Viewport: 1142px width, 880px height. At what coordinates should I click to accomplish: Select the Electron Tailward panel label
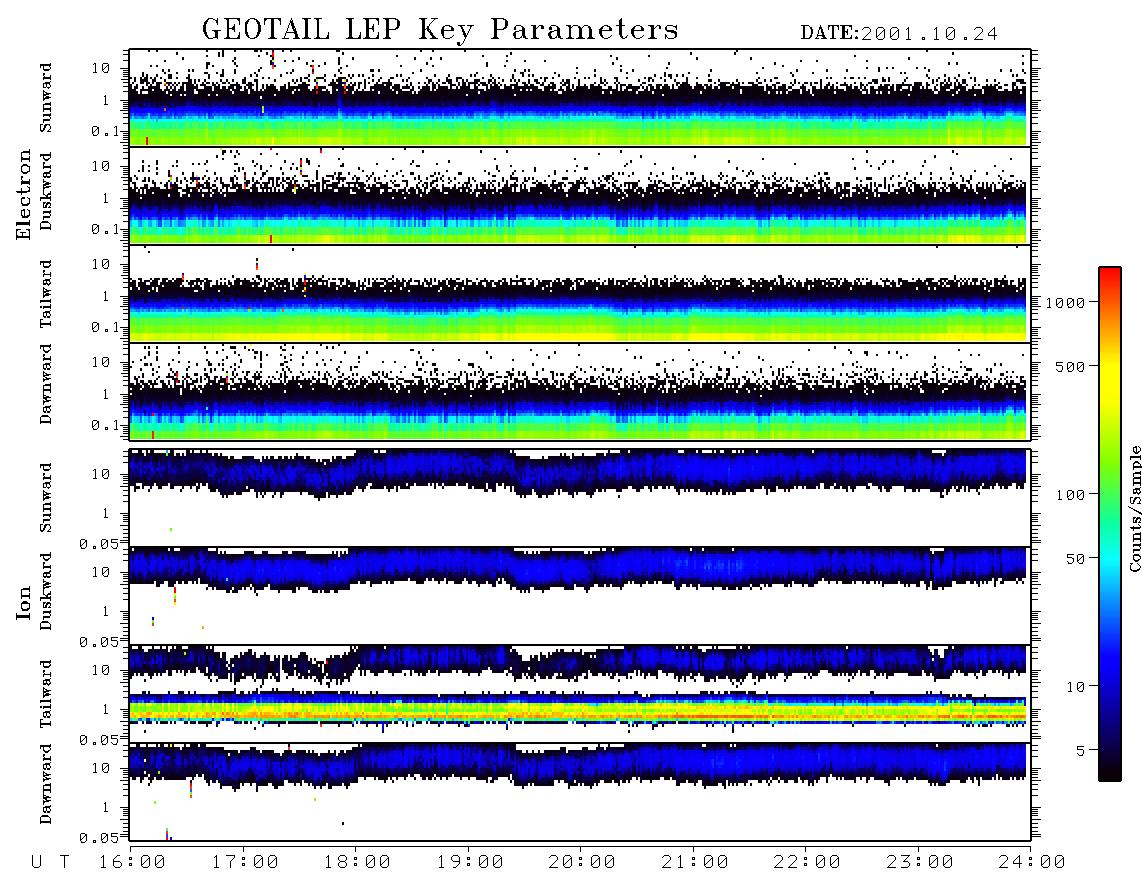pos(46,294)
